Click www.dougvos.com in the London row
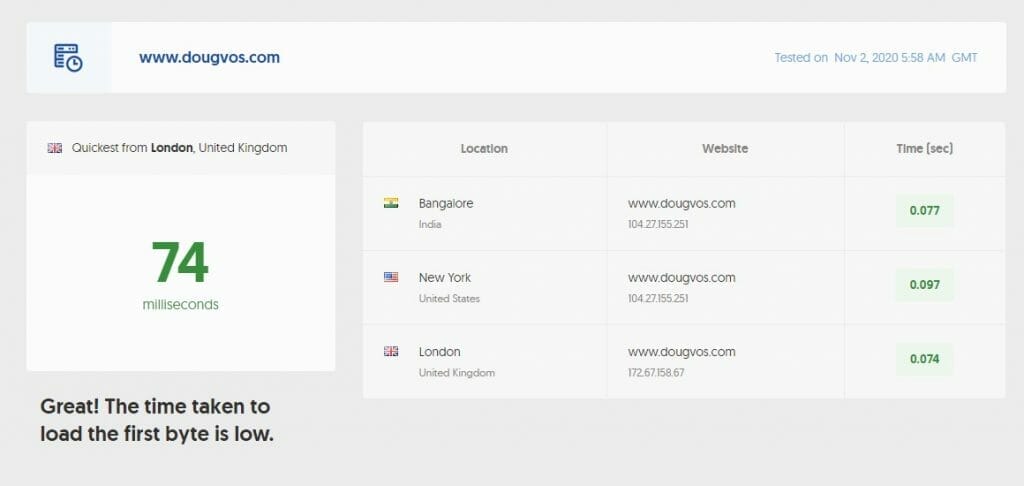1024x486 pixels. [682, 351]
